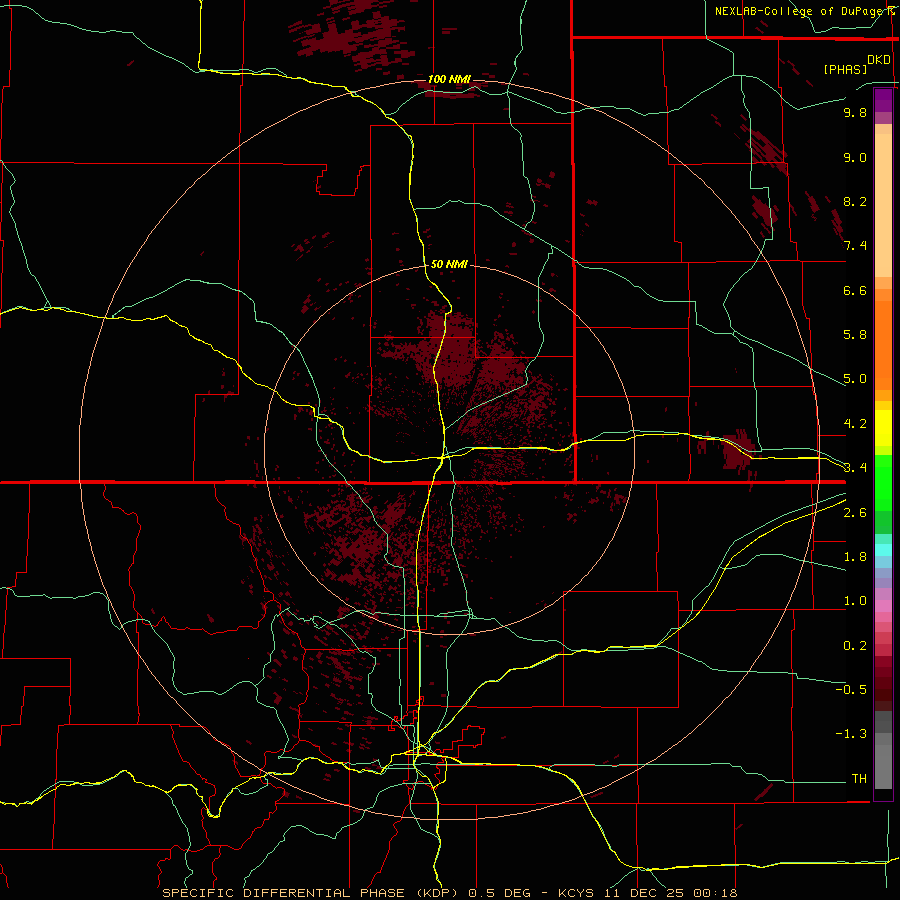Click the 6.6 scale value
The height and width of the screenshot is (900, 900).
(855, 290)
